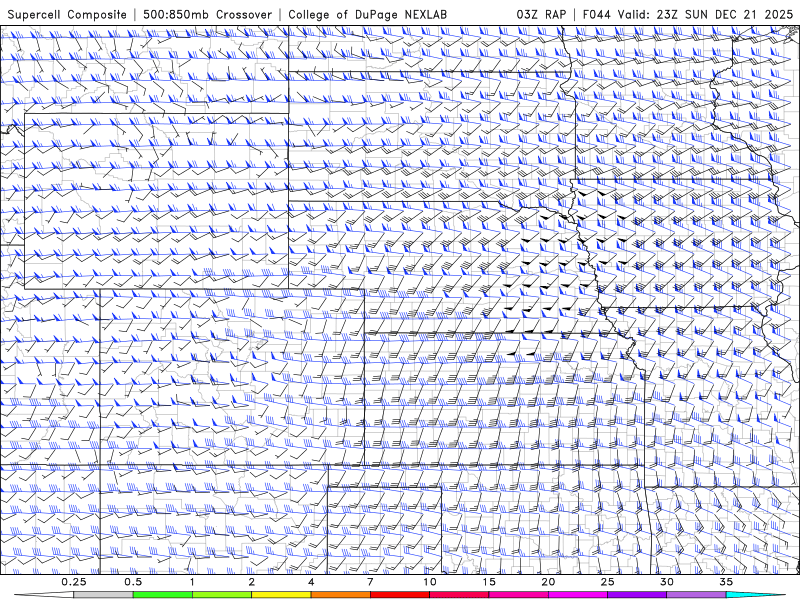Select the yellow-green color bar segment
Screen dimensions: 800x600
click(222, 595)
